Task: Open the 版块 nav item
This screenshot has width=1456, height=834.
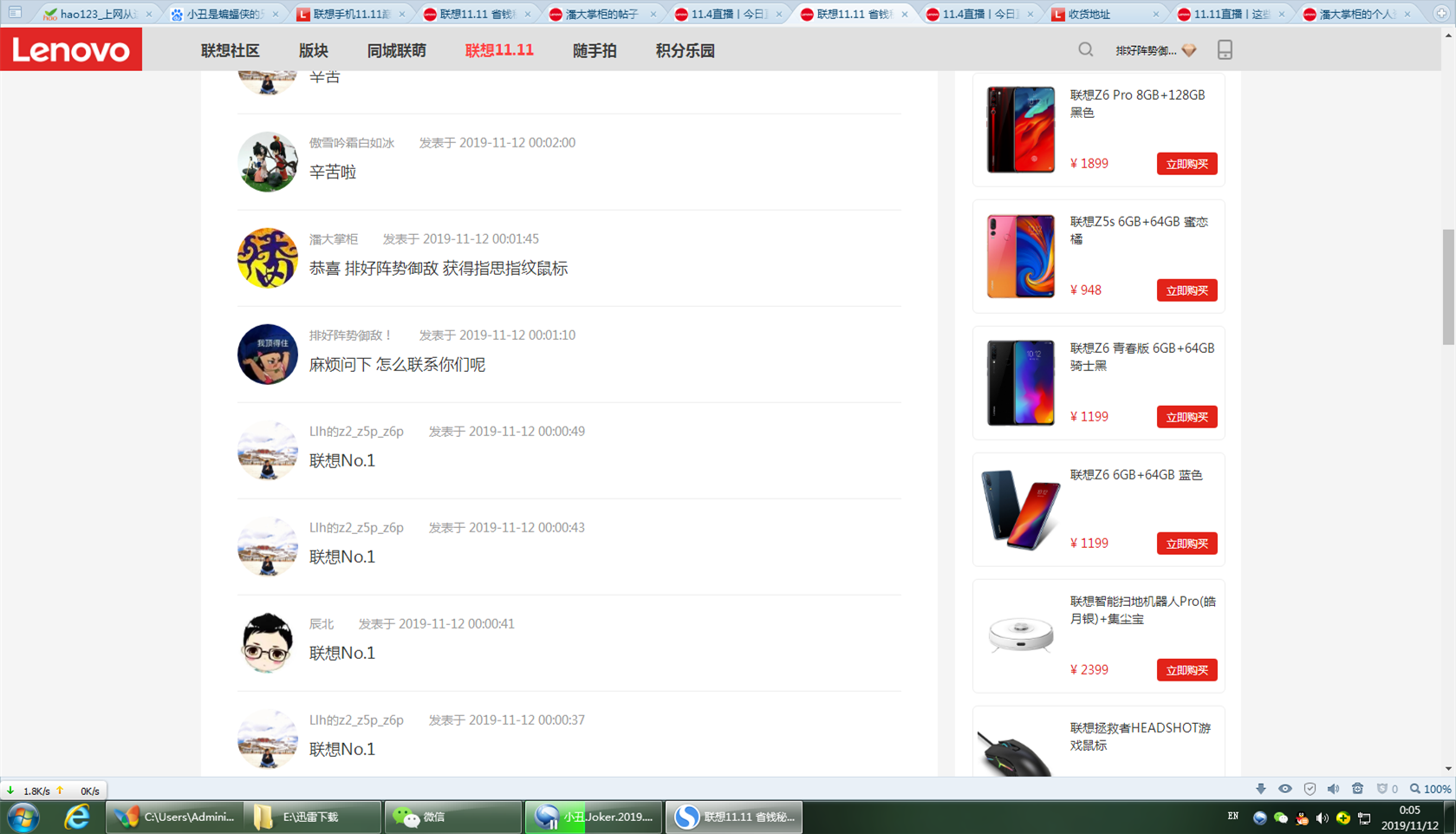Action: point(313,50)
